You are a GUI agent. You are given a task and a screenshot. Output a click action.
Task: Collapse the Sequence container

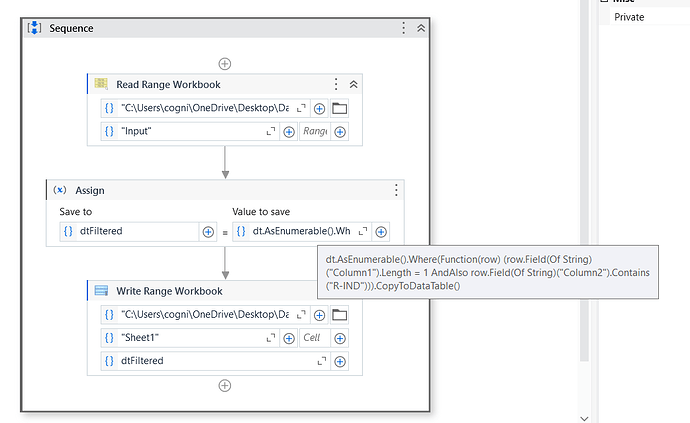click(421, 28)
